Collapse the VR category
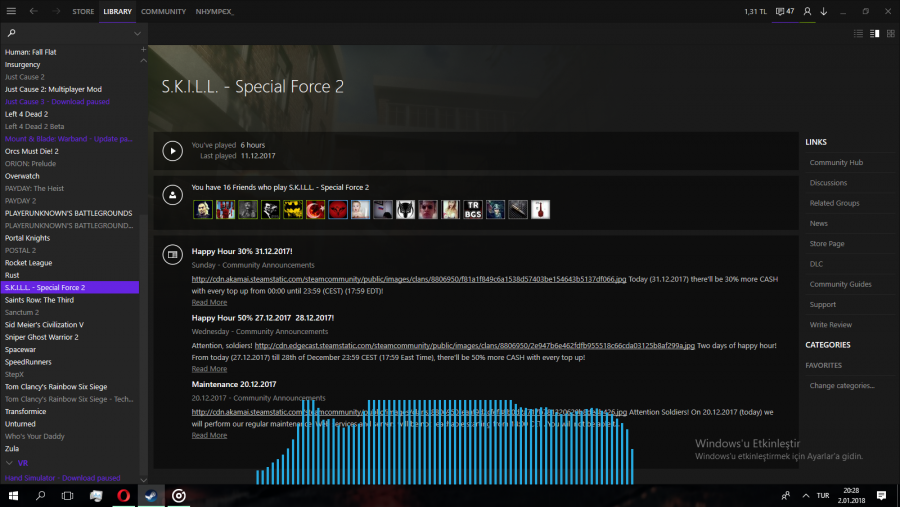Viewport: 900px width, 507px height. pos(9,463)
